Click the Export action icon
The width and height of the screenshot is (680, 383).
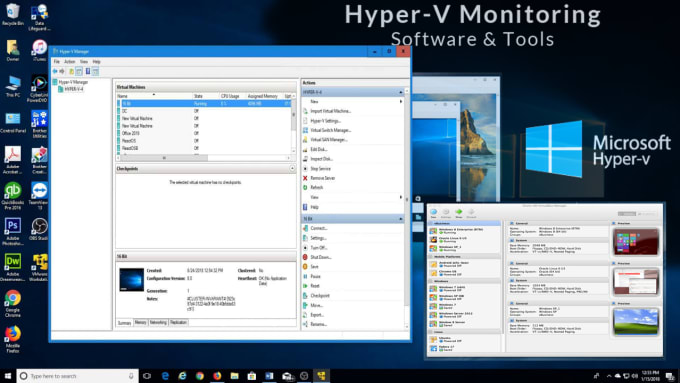[x=305, y=314]
